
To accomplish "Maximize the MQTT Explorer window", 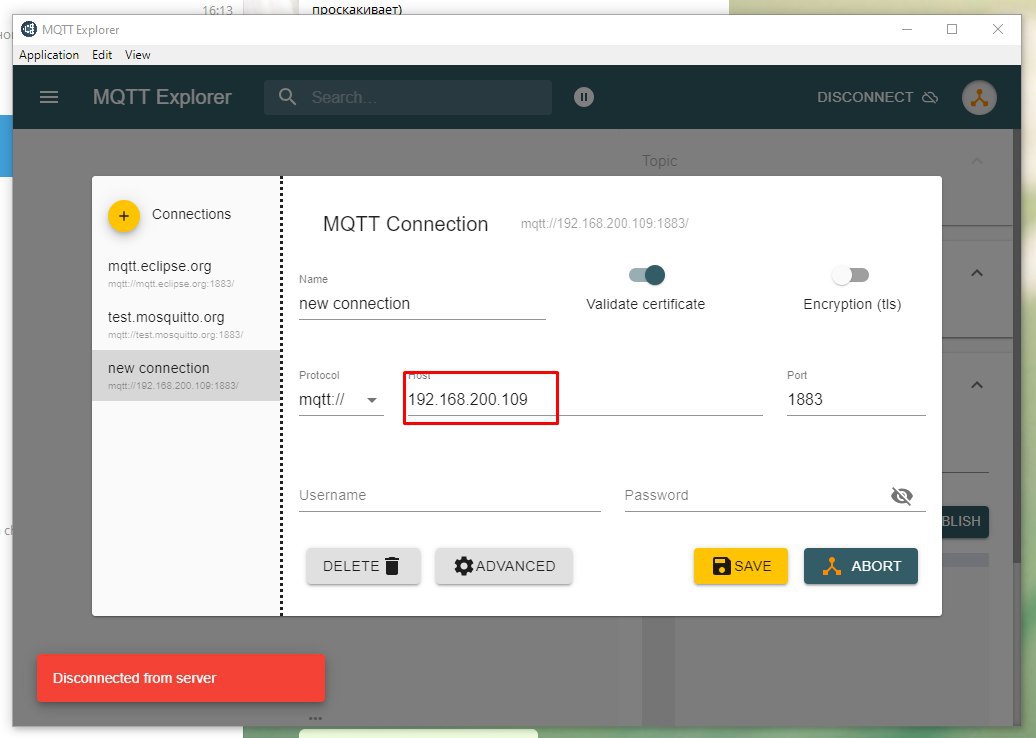I will [952, 29].
